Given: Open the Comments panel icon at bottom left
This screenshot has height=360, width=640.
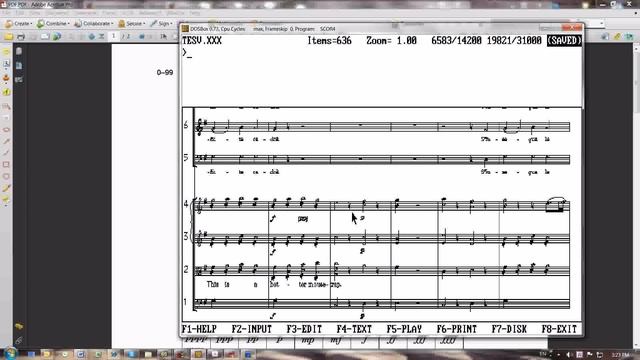Looking at the screenshot, I should (x=19, y=327).
